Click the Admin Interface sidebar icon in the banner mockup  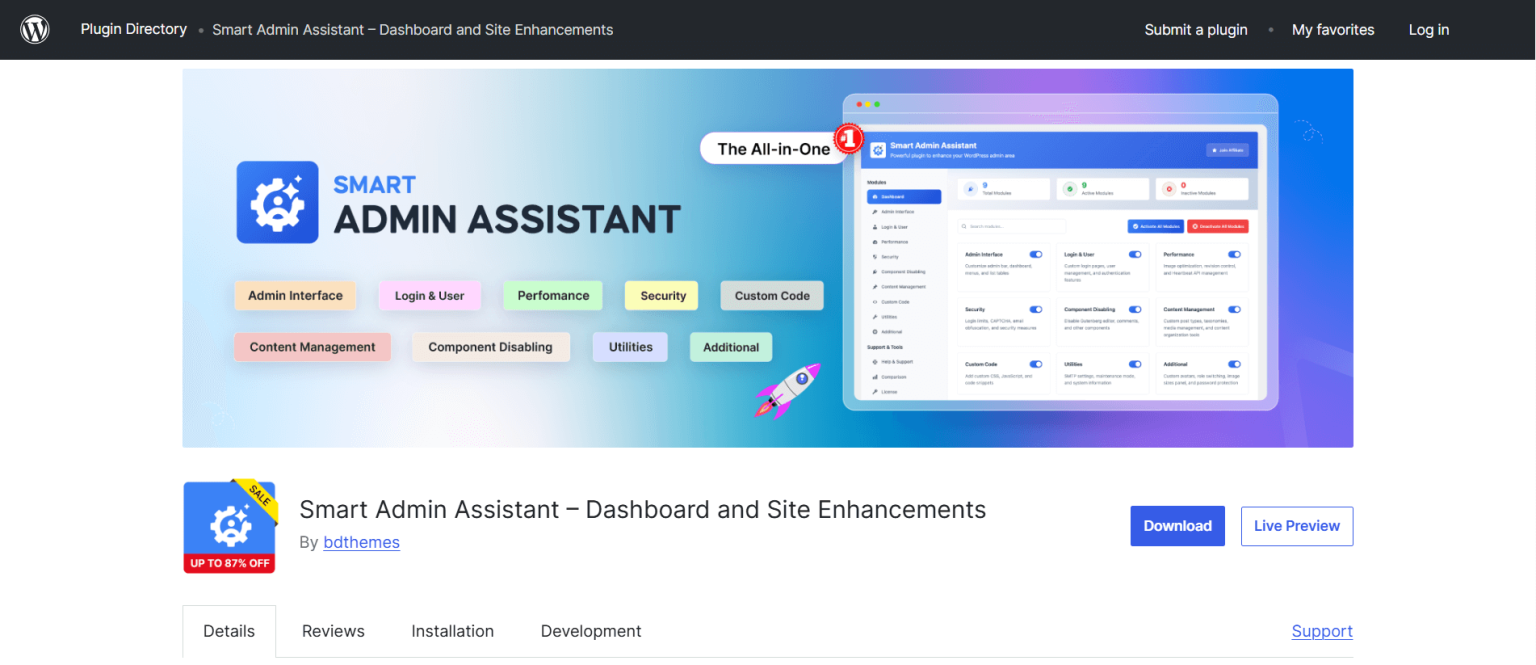(875, 212)
